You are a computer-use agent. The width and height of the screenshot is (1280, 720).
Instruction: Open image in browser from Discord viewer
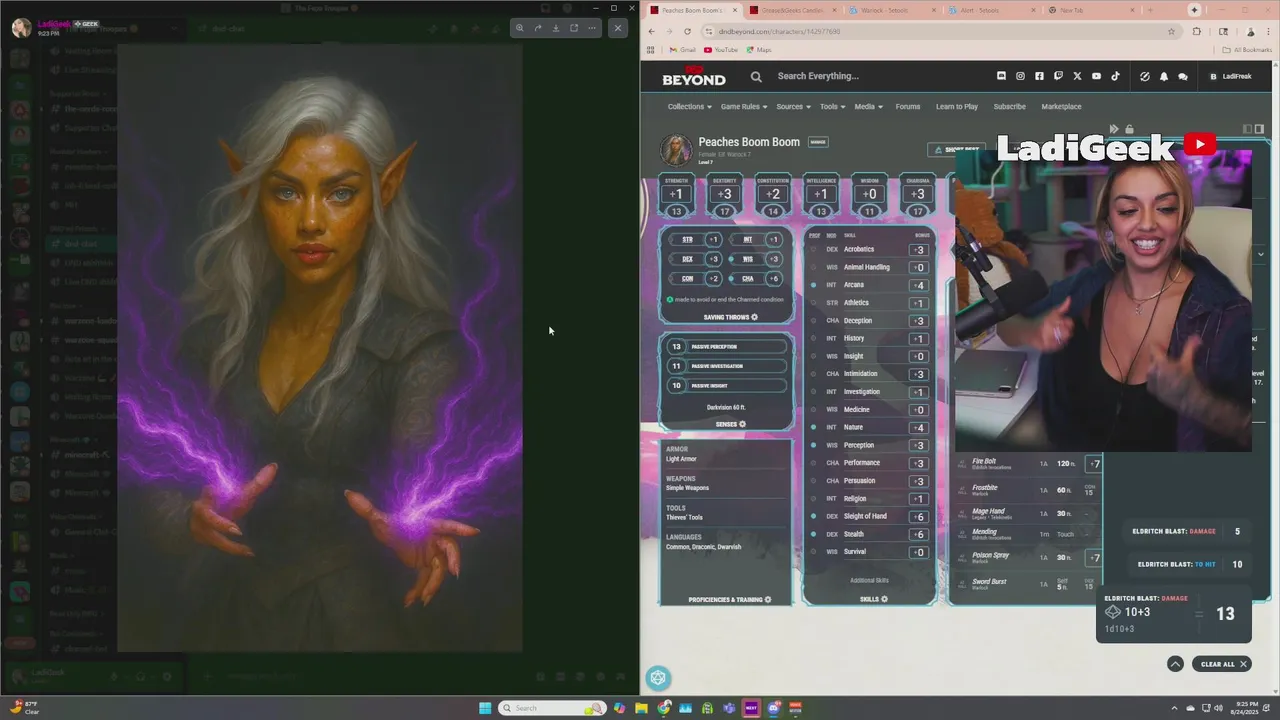(574, 28)
